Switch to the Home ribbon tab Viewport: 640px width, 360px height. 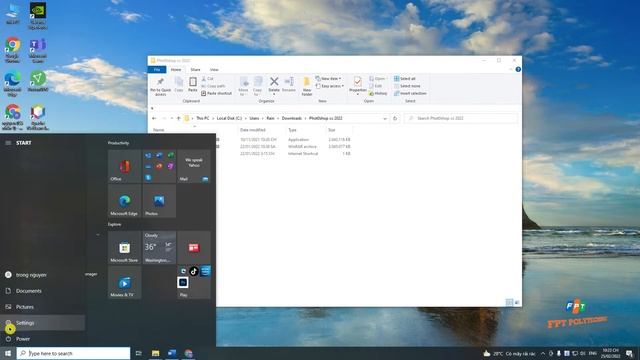coord(176,70)
